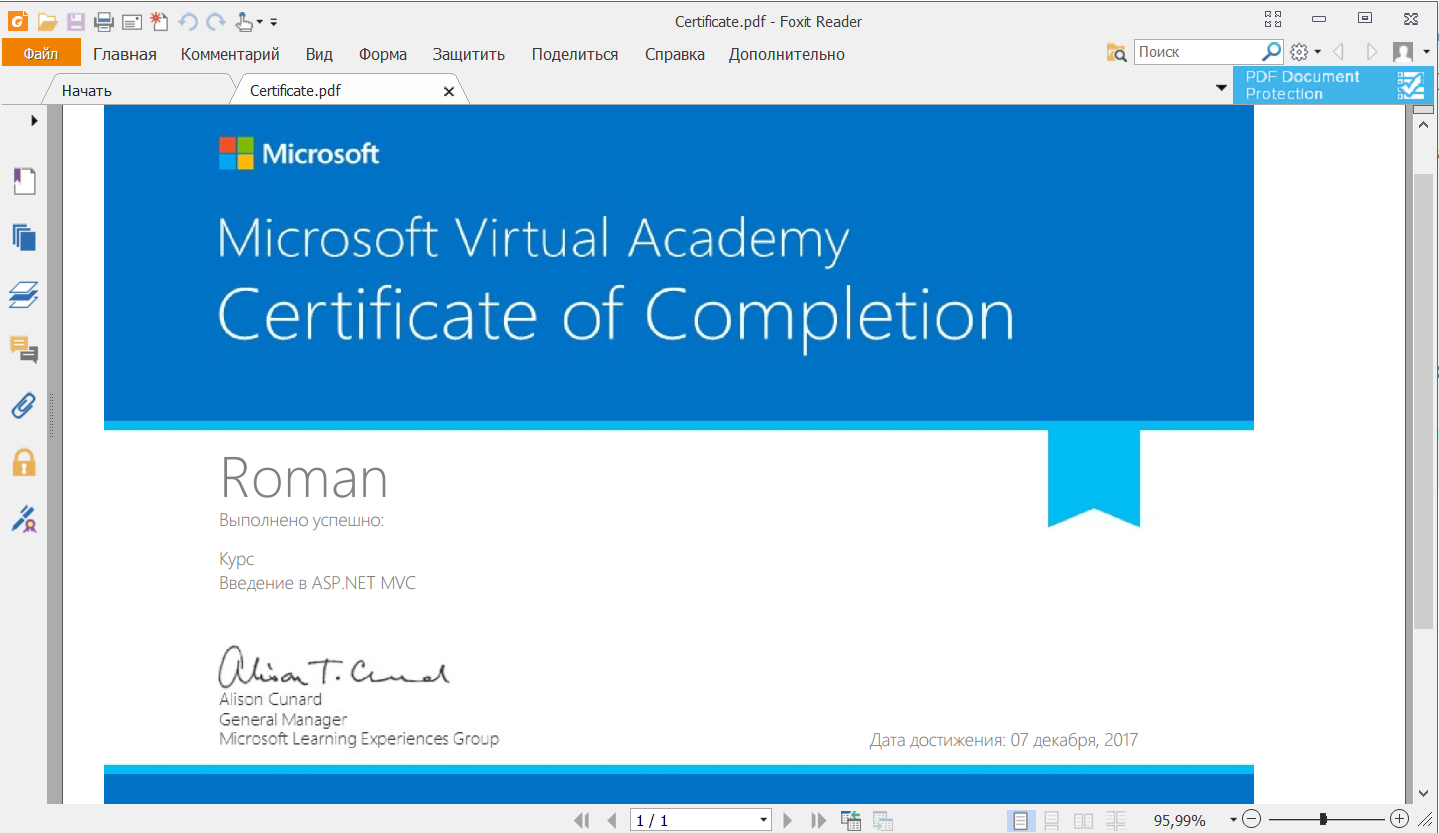Open the Comments panel

tap(24, 349)
